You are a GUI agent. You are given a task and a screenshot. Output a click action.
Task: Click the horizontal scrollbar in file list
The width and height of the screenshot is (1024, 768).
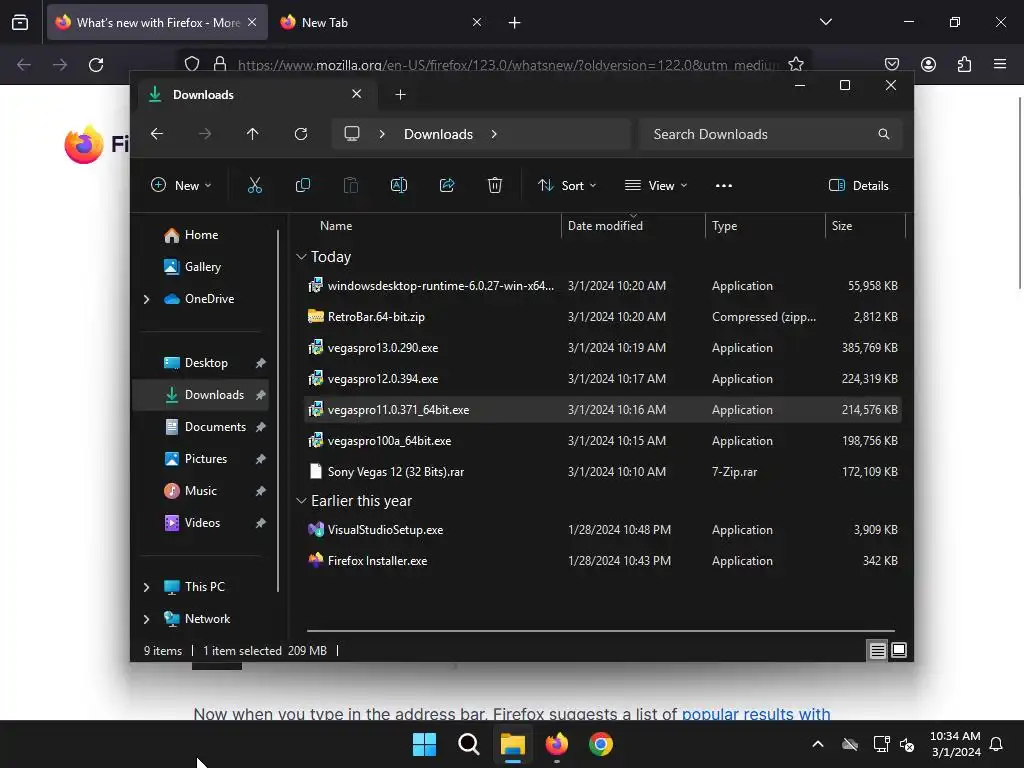[601, 631]
